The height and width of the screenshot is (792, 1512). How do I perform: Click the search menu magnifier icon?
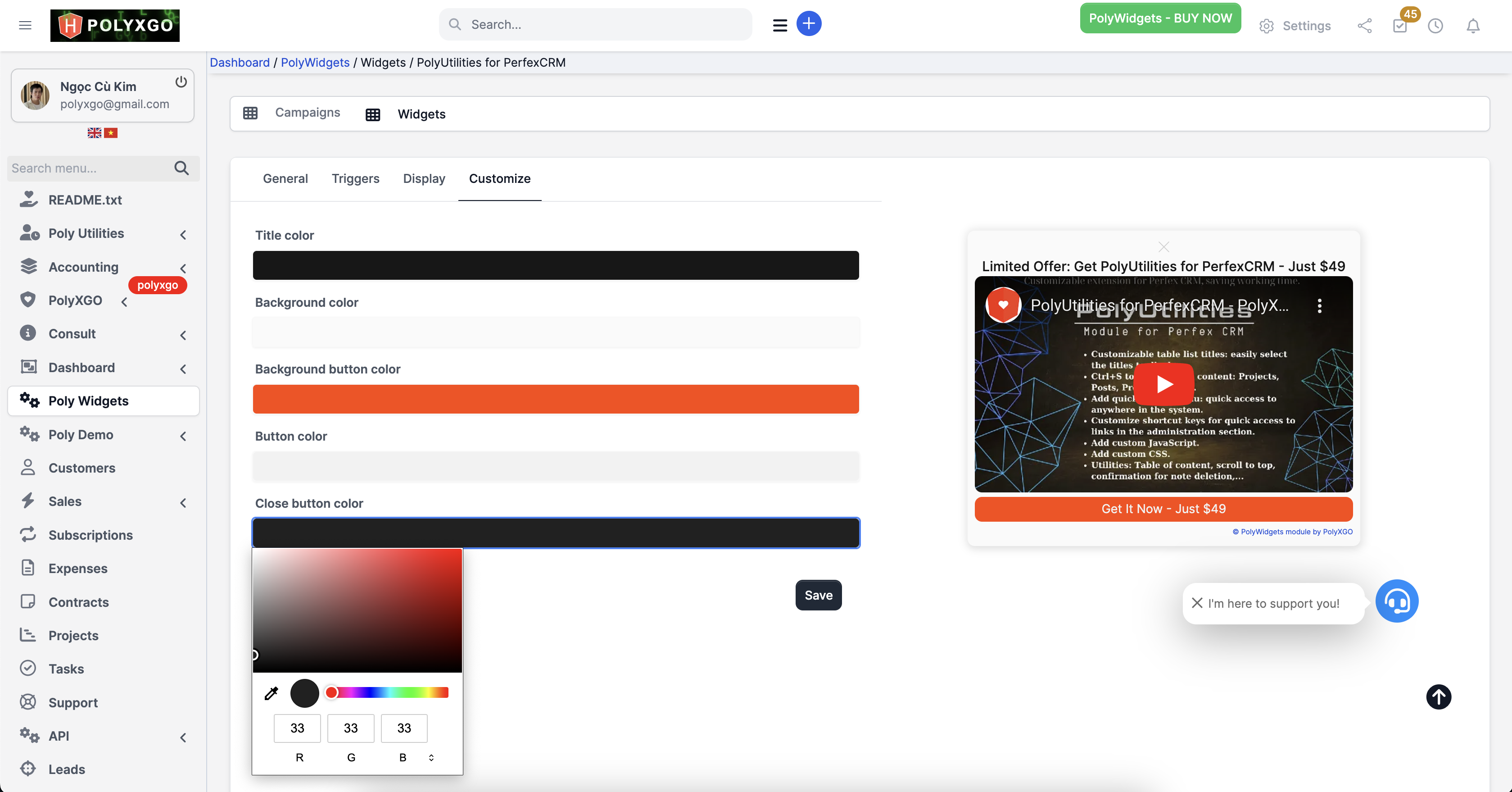[x=182, y=168]
